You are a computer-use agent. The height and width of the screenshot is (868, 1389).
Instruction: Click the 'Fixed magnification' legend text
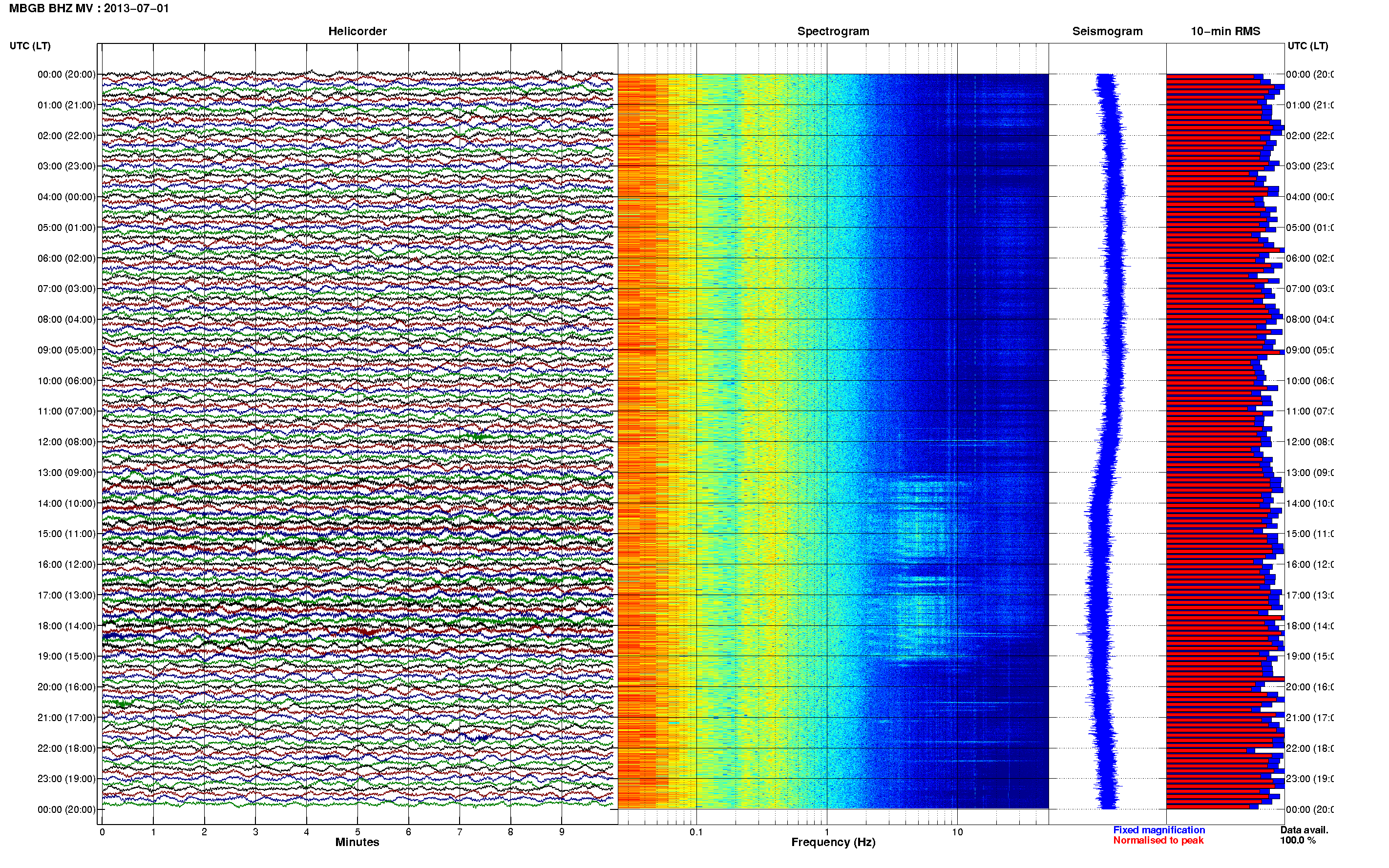(x=1159, y=830)
